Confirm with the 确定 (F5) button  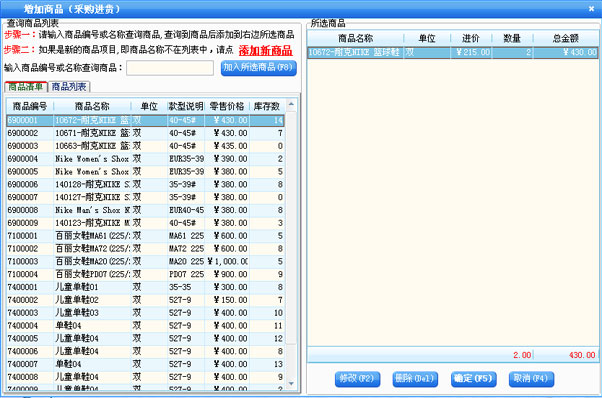pos(473,379)
